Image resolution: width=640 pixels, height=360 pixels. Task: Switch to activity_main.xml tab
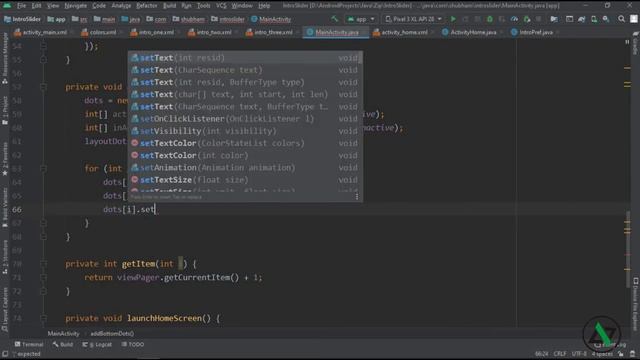44,32
